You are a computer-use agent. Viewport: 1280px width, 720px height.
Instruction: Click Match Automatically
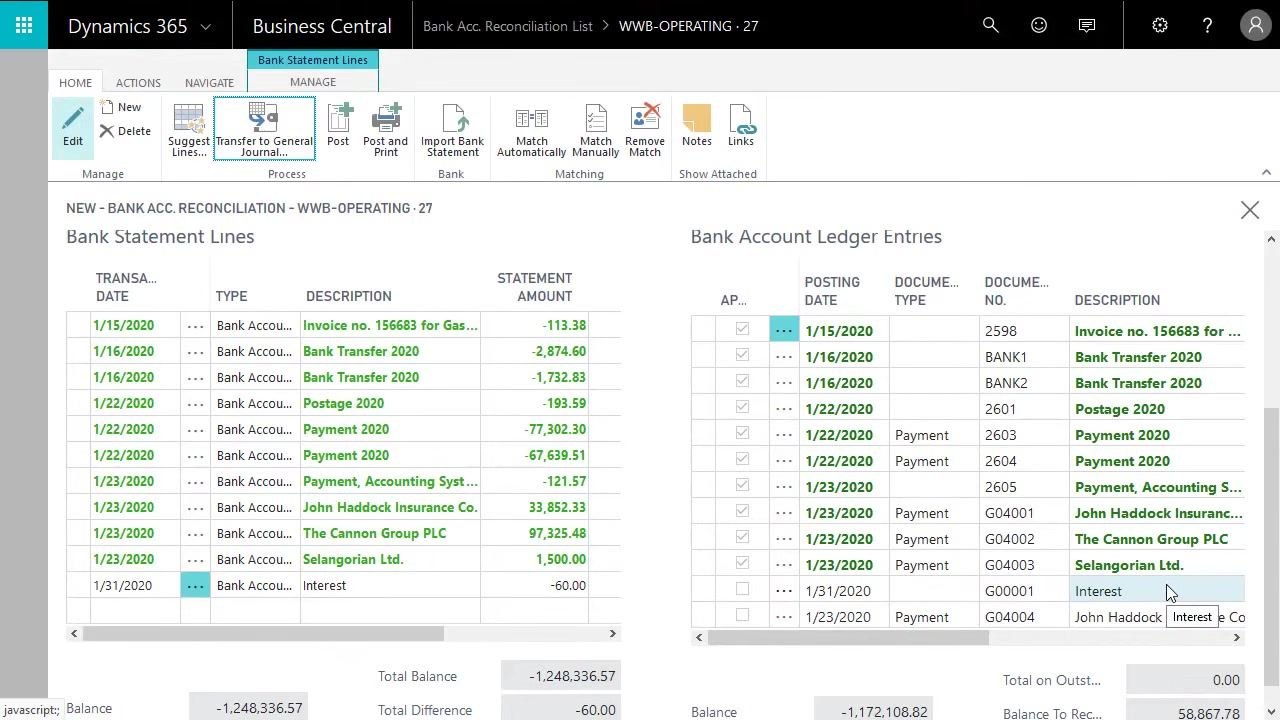point(531,130)
